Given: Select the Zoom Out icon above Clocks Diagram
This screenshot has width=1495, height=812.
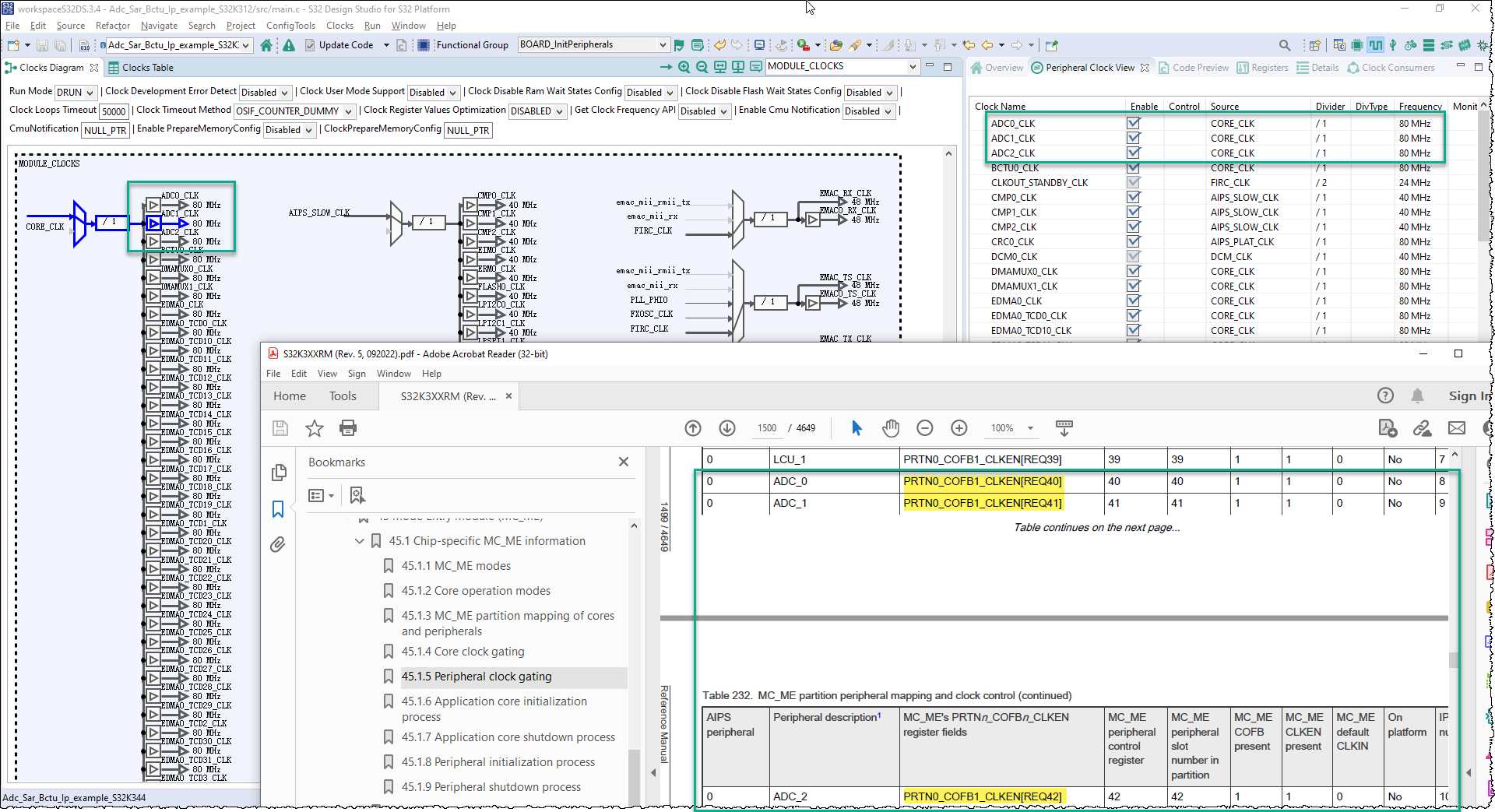Looking at the screenshot, I should point(702,68).
